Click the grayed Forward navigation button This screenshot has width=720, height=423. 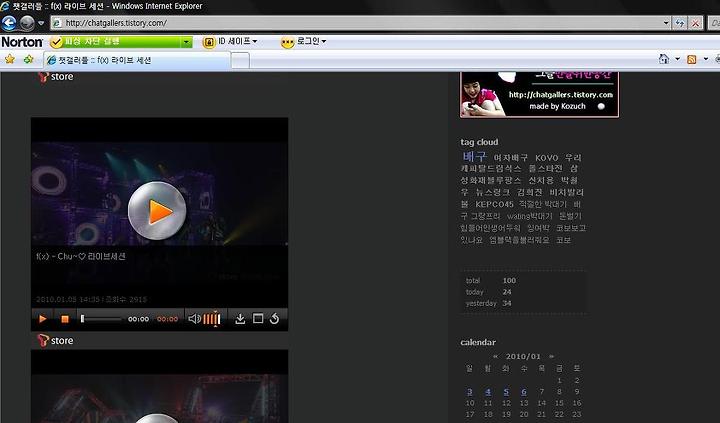(27, 23)
